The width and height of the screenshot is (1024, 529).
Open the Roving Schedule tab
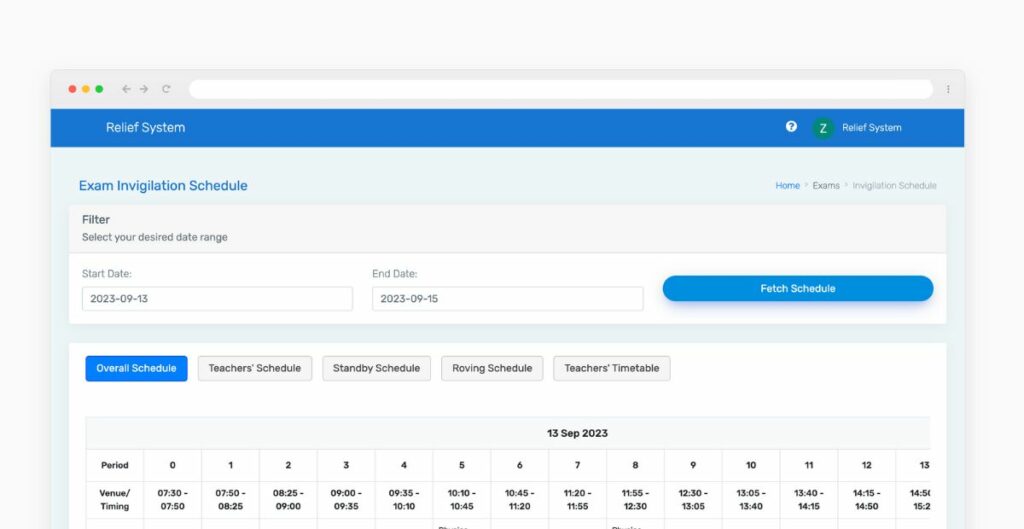pyautogui.click(x=492, y=368)
